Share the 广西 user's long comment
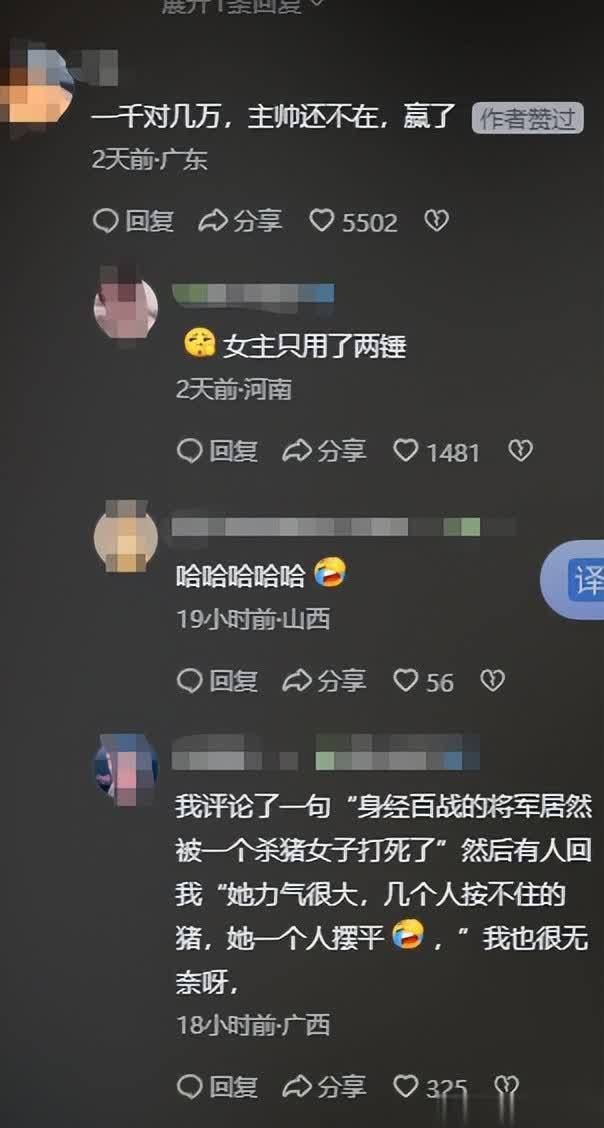604x1128 pixels. tap(324, 1086)
